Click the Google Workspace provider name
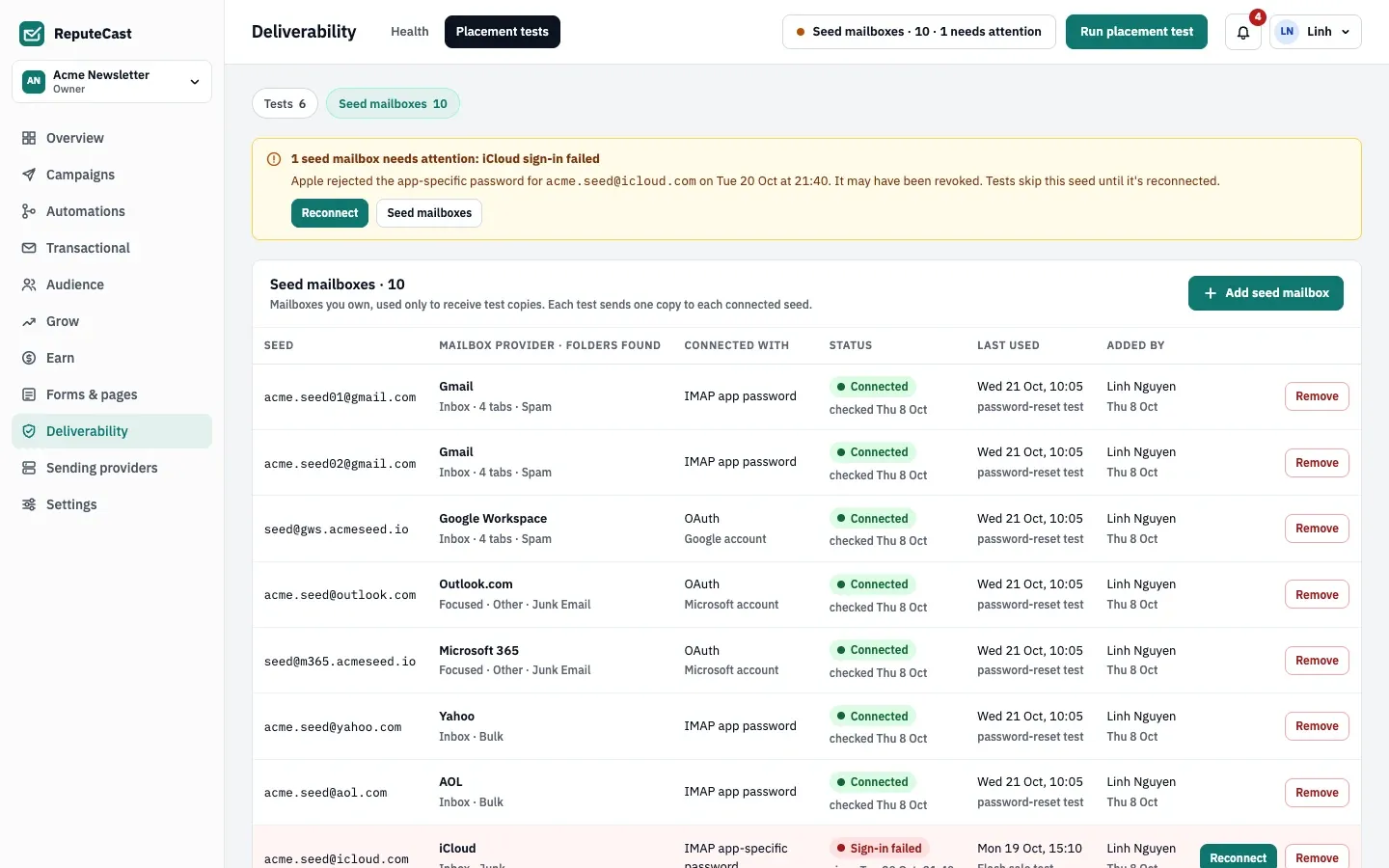1389x868 pixels. pyautogui.click(x=493, y=519)
